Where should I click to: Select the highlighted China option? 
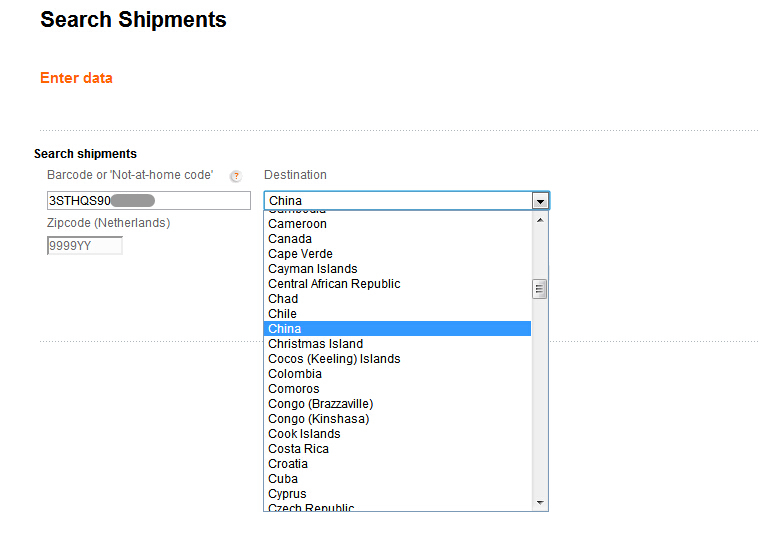[397, 329]
